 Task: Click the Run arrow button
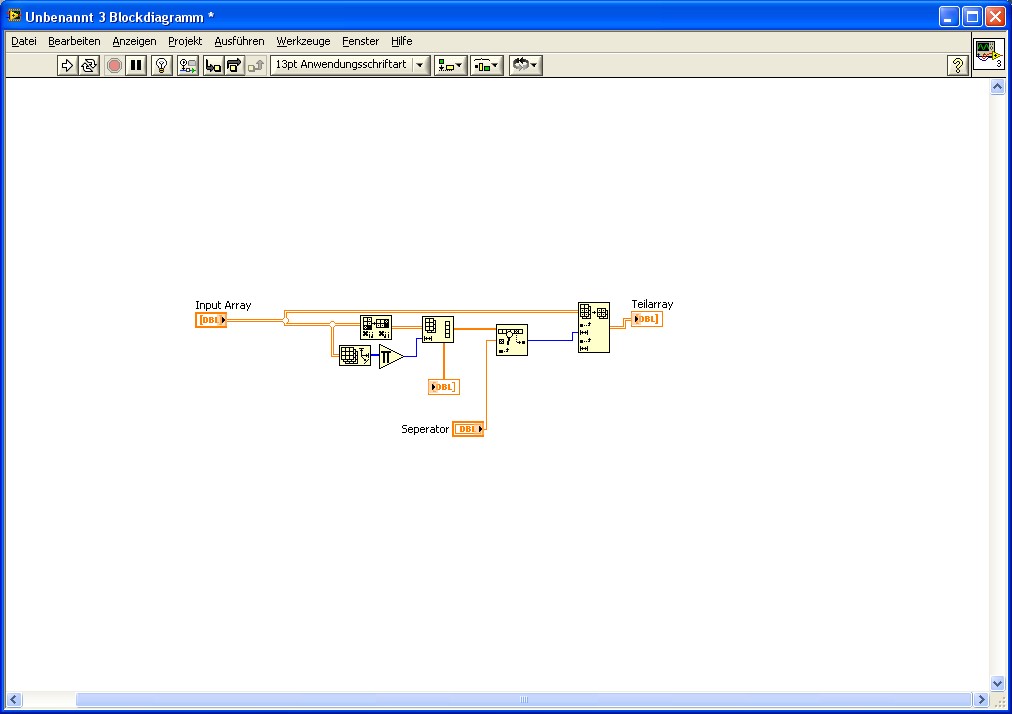pos(67,65)
